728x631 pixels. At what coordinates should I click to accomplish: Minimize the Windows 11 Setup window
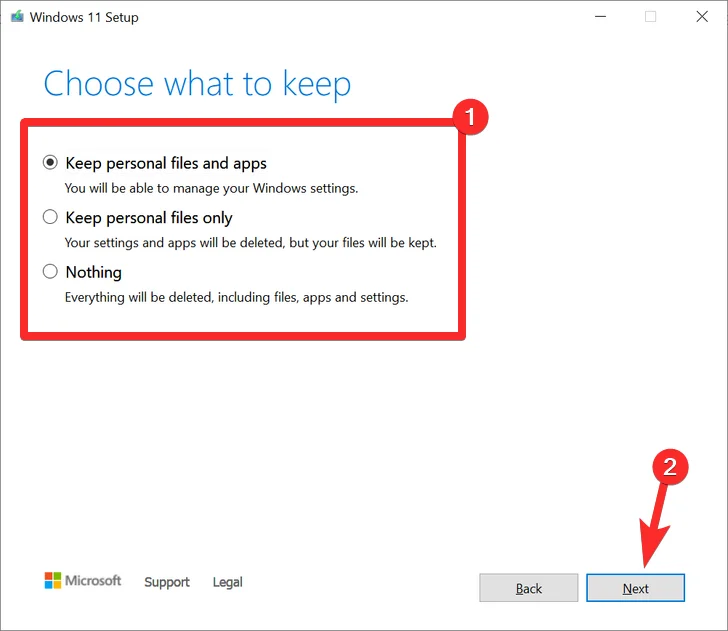pyautogui.click(x=600, y=17)
